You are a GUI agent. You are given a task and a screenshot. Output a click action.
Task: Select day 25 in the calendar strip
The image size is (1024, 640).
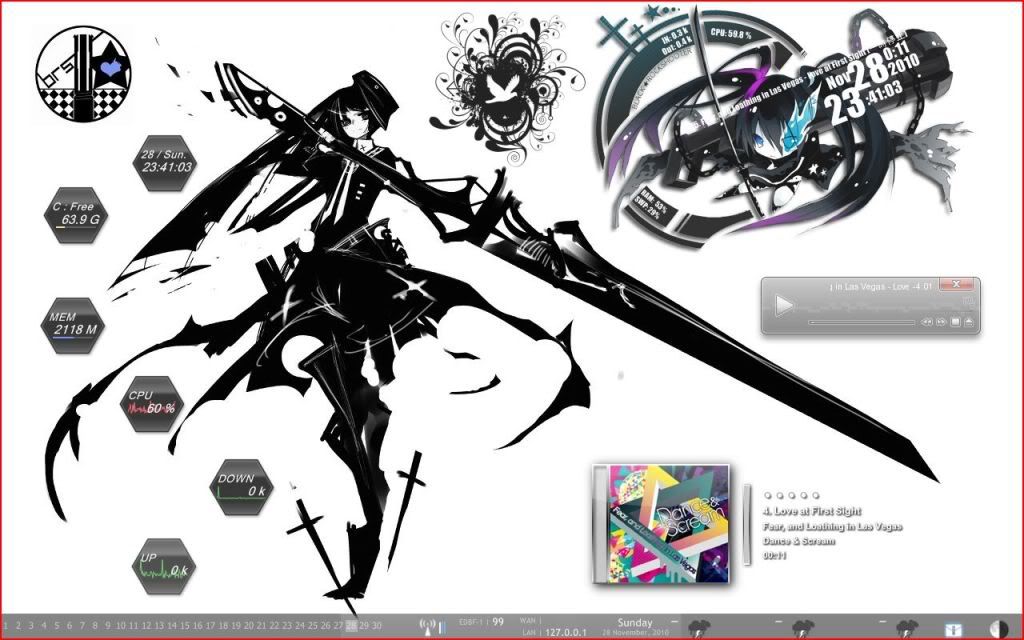[313, 626]
